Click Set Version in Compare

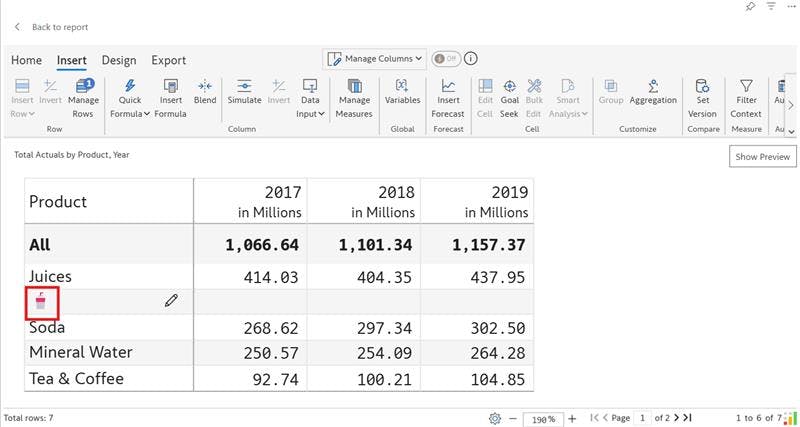tap(703, 99)
